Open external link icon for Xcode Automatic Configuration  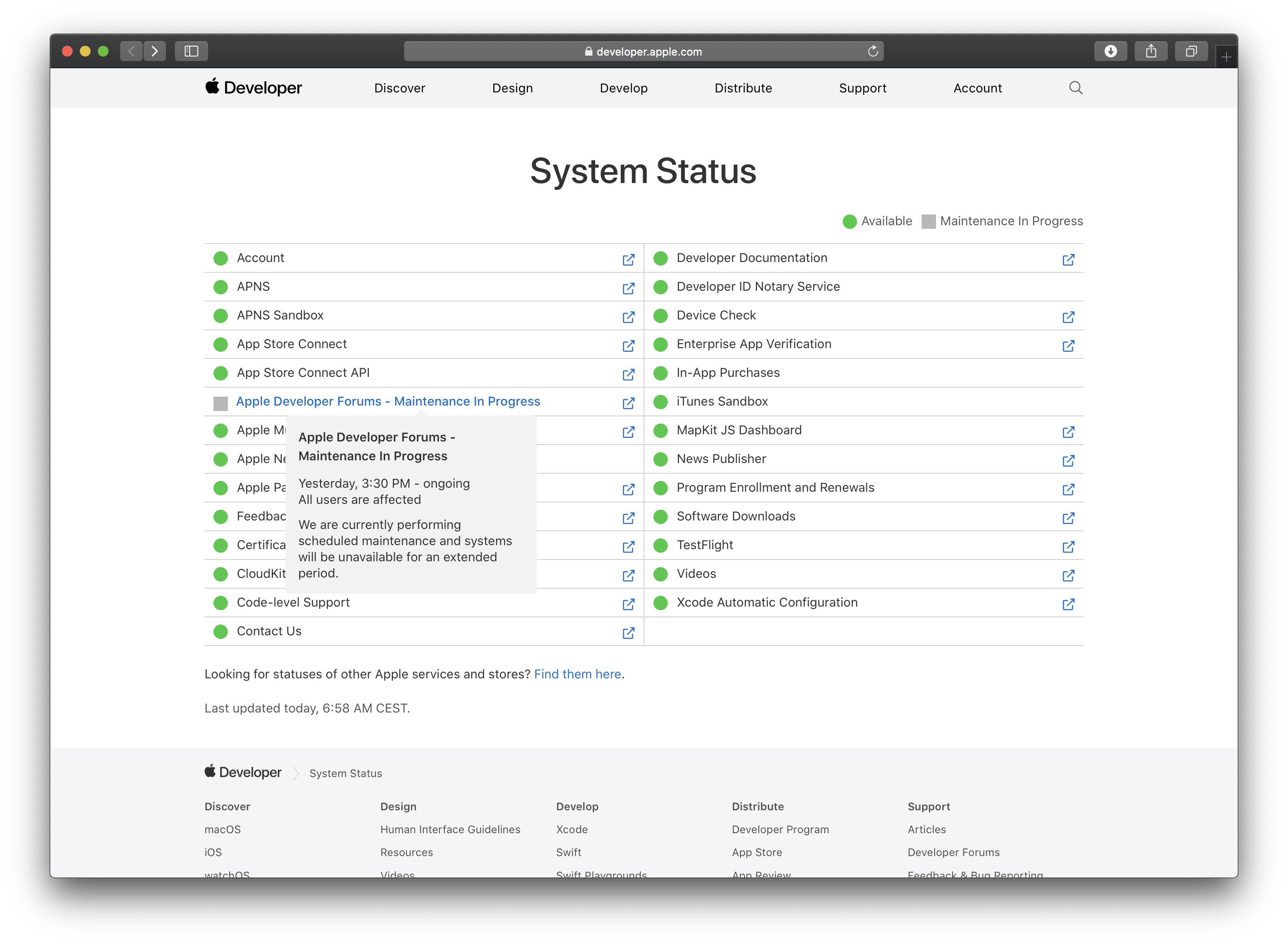(x=1068, y=604)
